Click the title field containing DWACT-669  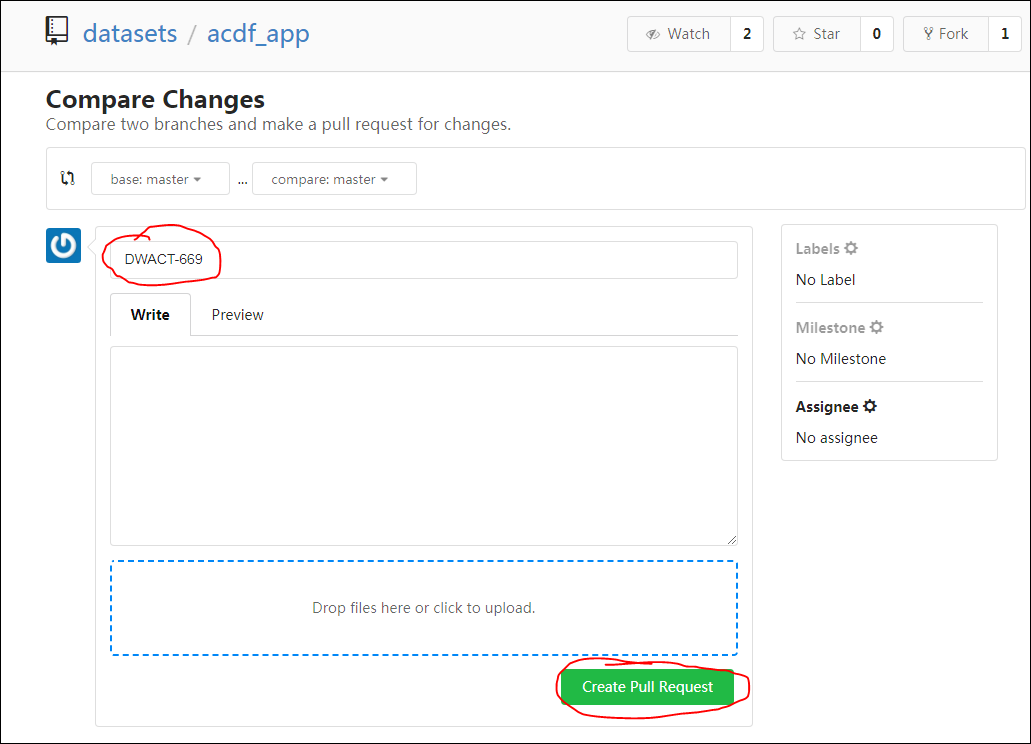click(x=423, y=260)
